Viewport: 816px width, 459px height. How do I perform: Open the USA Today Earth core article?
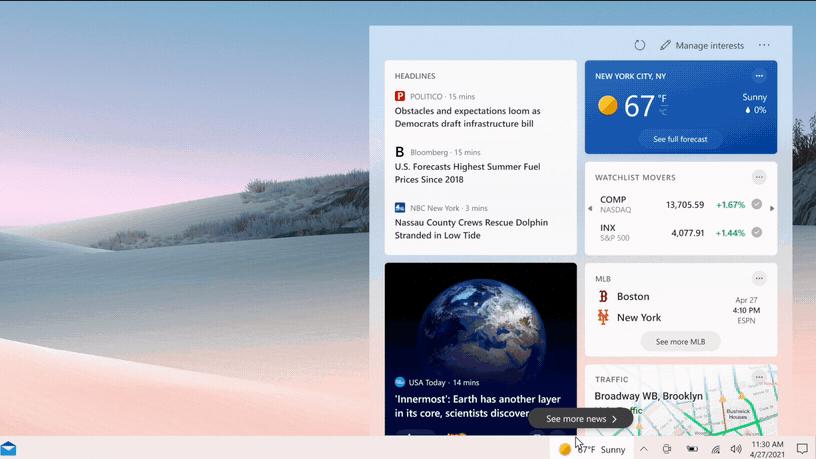477,406
